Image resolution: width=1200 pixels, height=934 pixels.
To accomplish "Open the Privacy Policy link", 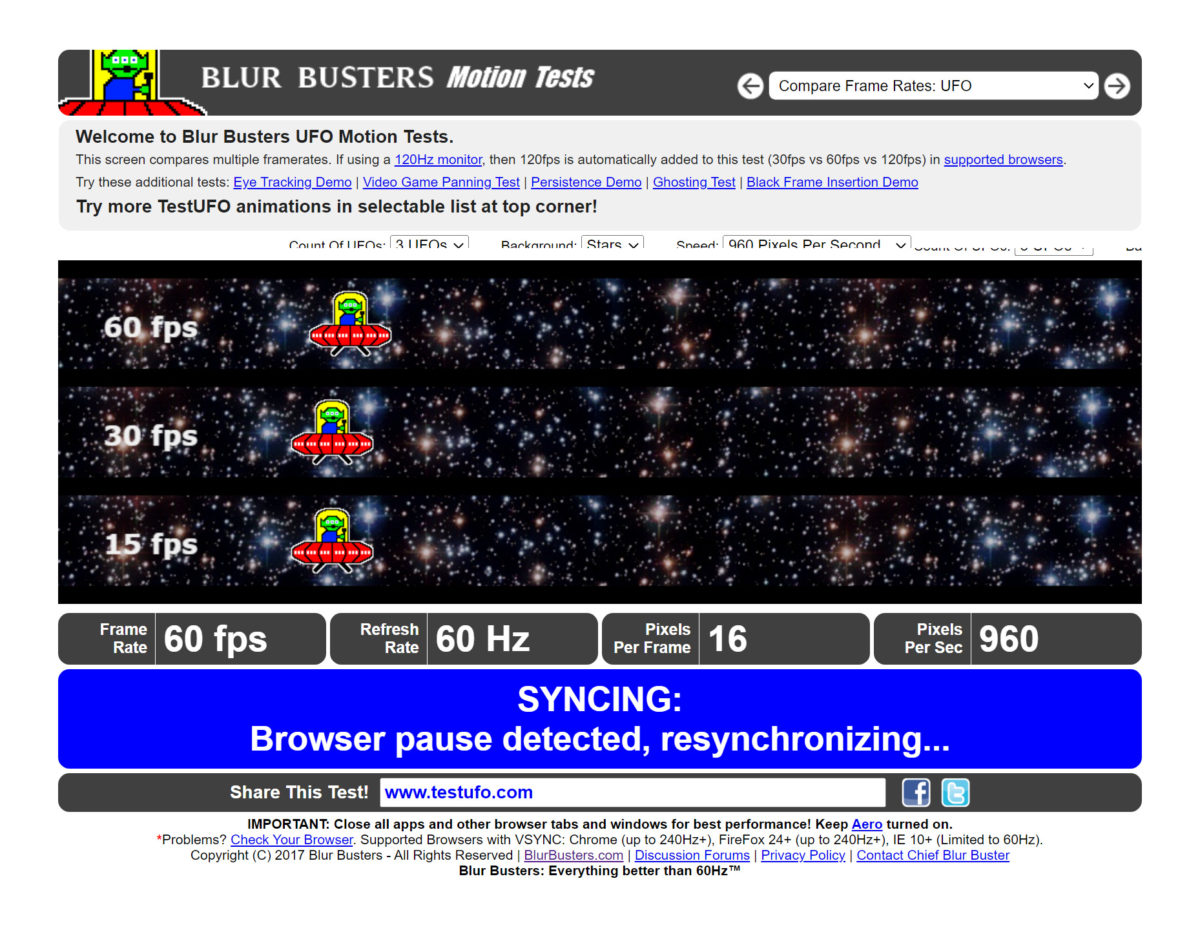I will point(803,855).
